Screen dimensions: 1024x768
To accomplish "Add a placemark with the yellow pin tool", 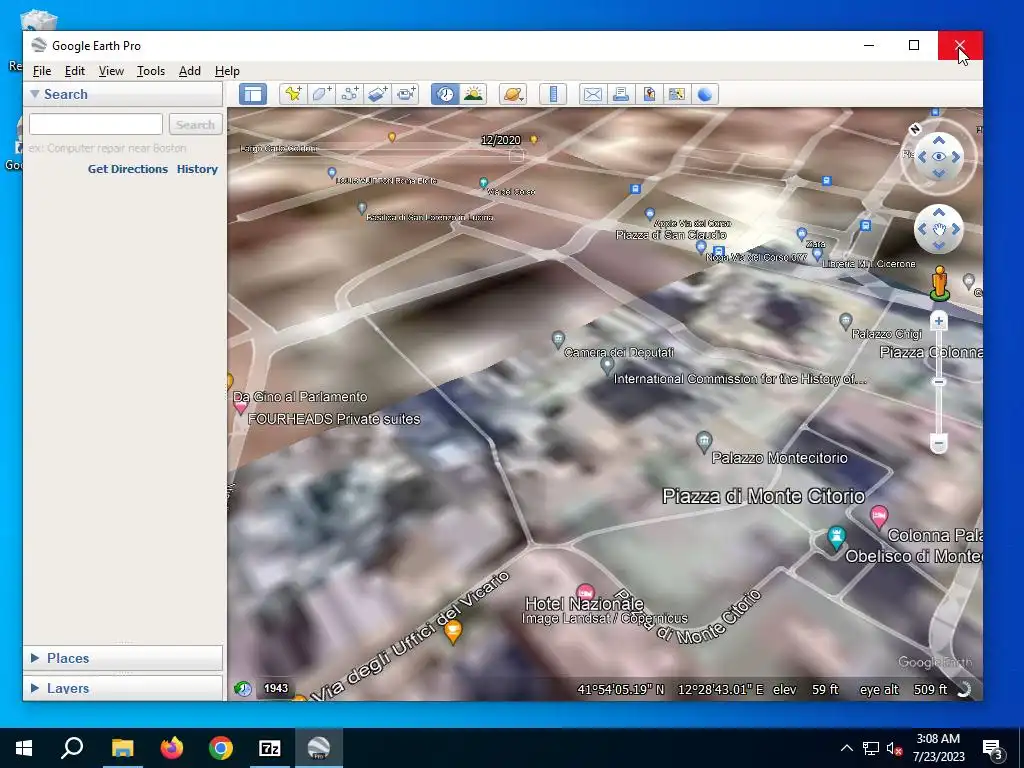I will click(293, 94).
